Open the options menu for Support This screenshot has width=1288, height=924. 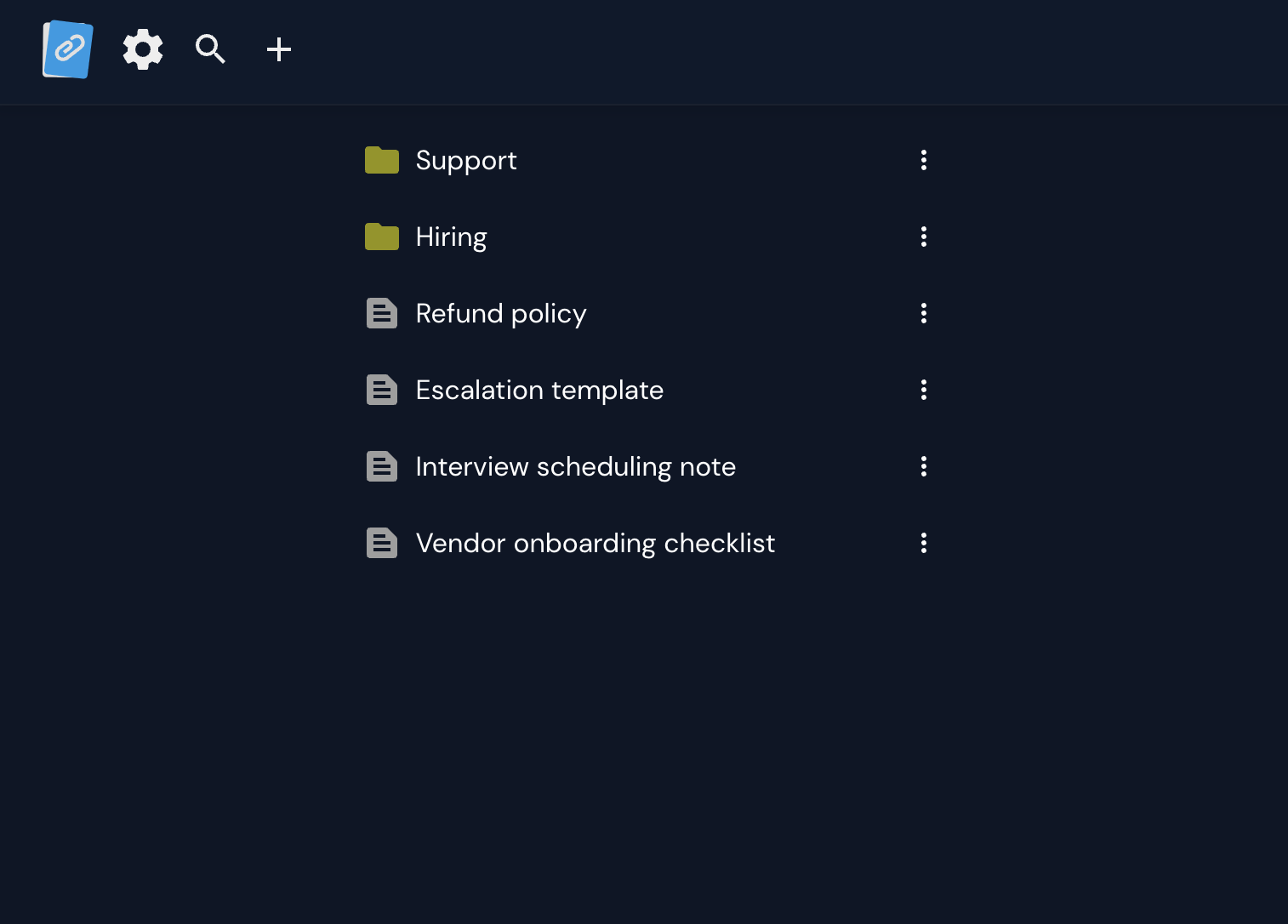pos(923,160)
